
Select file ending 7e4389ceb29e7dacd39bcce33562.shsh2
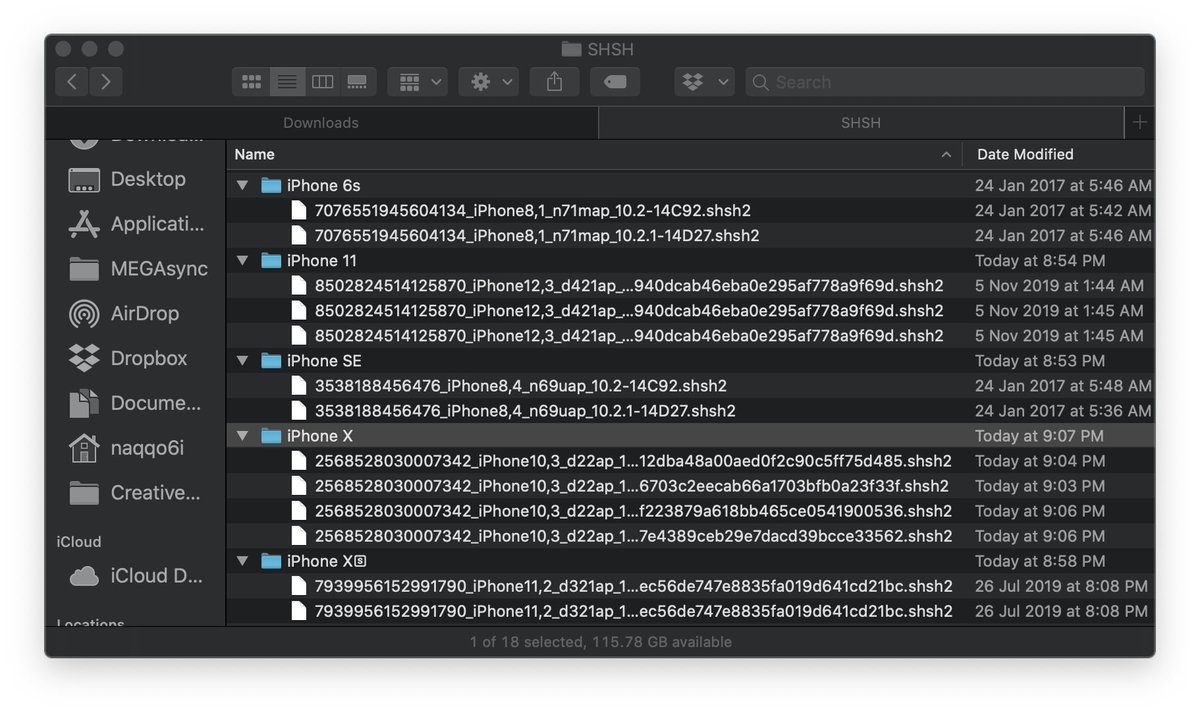(x=633, y=536)
